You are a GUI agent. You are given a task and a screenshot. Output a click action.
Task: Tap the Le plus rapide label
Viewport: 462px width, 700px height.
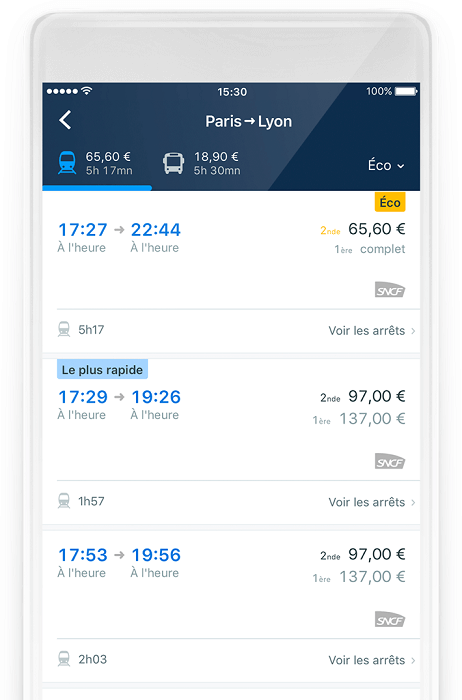[x=102, y=369]
